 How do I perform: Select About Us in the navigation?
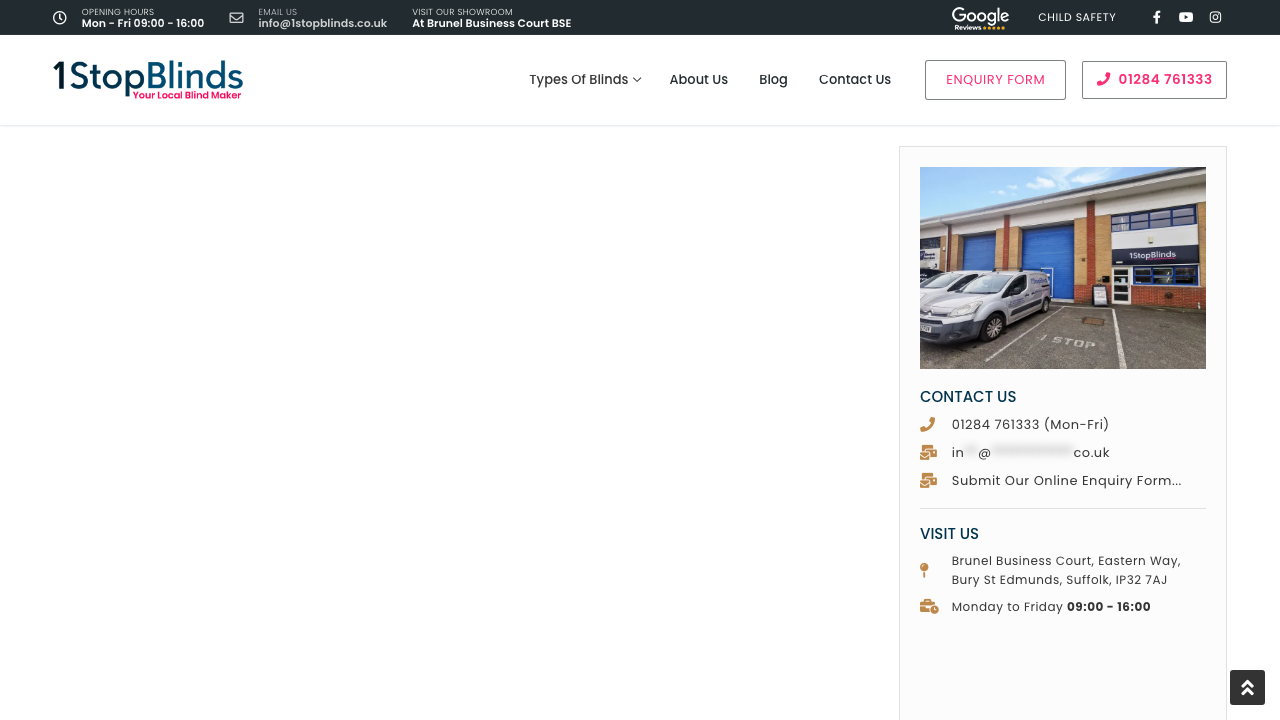tap(698, 79)
